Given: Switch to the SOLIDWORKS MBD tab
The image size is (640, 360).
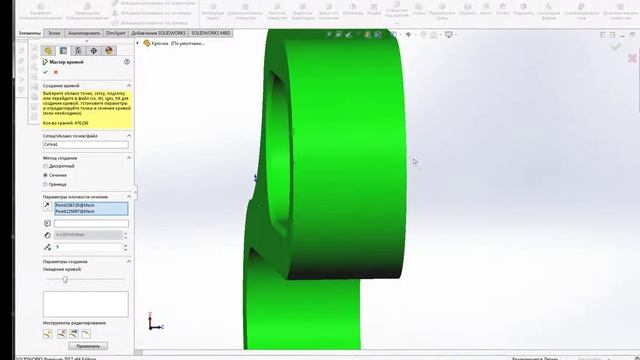Looking at the screenshot, I should [211, 33].
